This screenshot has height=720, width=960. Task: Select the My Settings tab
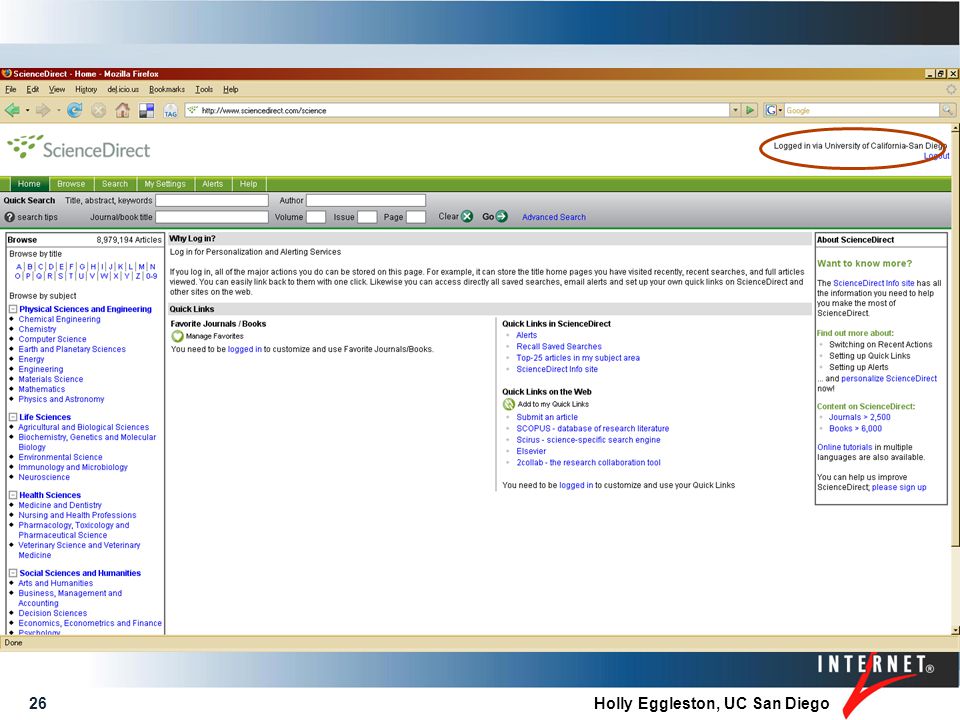point(165,184)
